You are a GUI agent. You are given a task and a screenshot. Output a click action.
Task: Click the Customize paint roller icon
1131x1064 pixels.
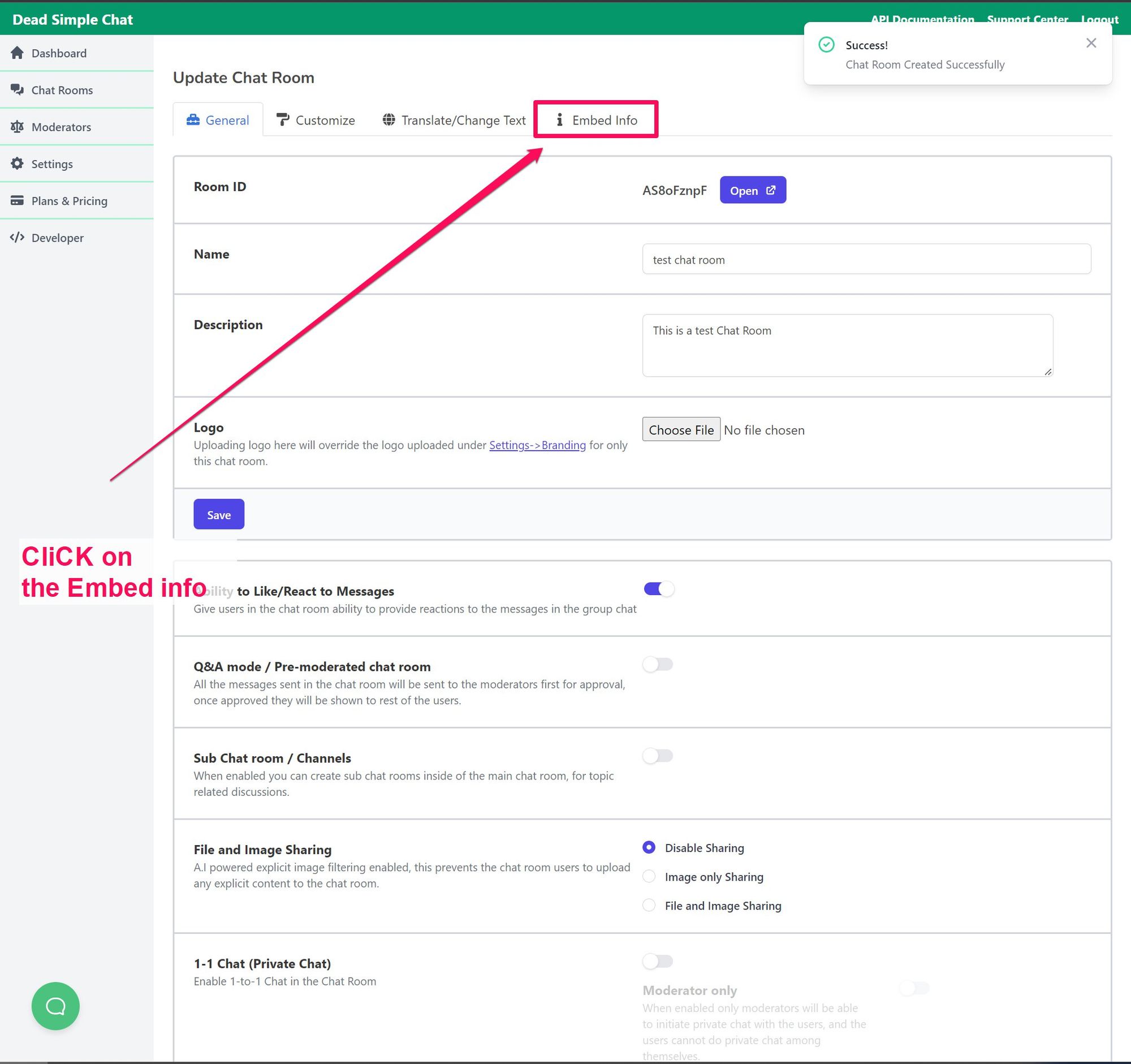pyautogui.click(x=282, y=120)
